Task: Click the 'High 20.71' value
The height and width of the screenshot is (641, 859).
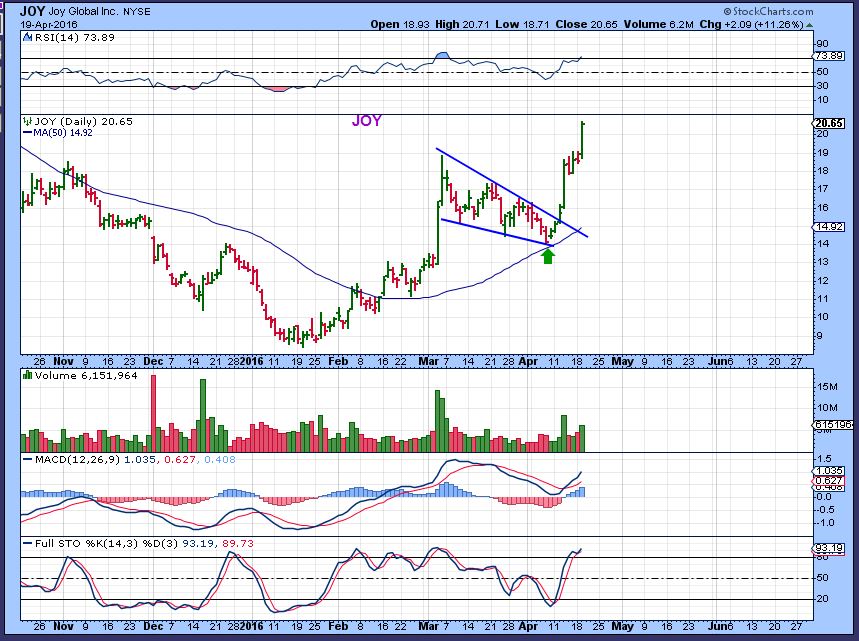Action: coord(462,24)
